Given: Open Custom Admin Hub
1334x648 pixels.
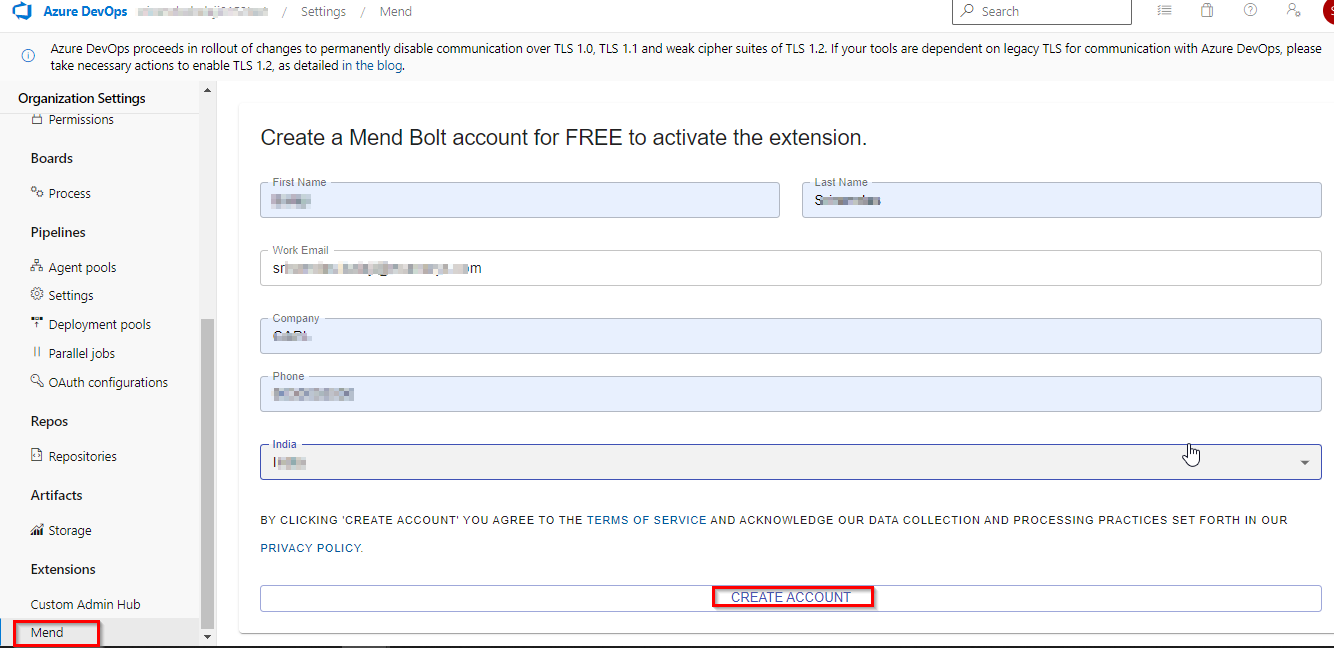Looking at the screenshot, I should click(x=85, y=604).
